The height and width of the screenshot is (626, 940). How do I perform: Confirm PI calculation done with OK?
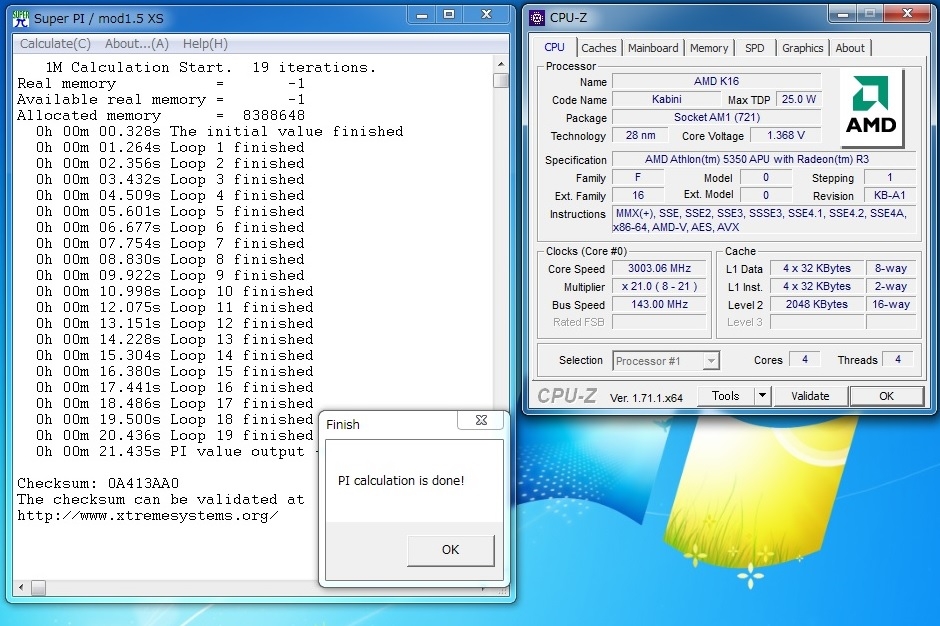tap(450, 549)
